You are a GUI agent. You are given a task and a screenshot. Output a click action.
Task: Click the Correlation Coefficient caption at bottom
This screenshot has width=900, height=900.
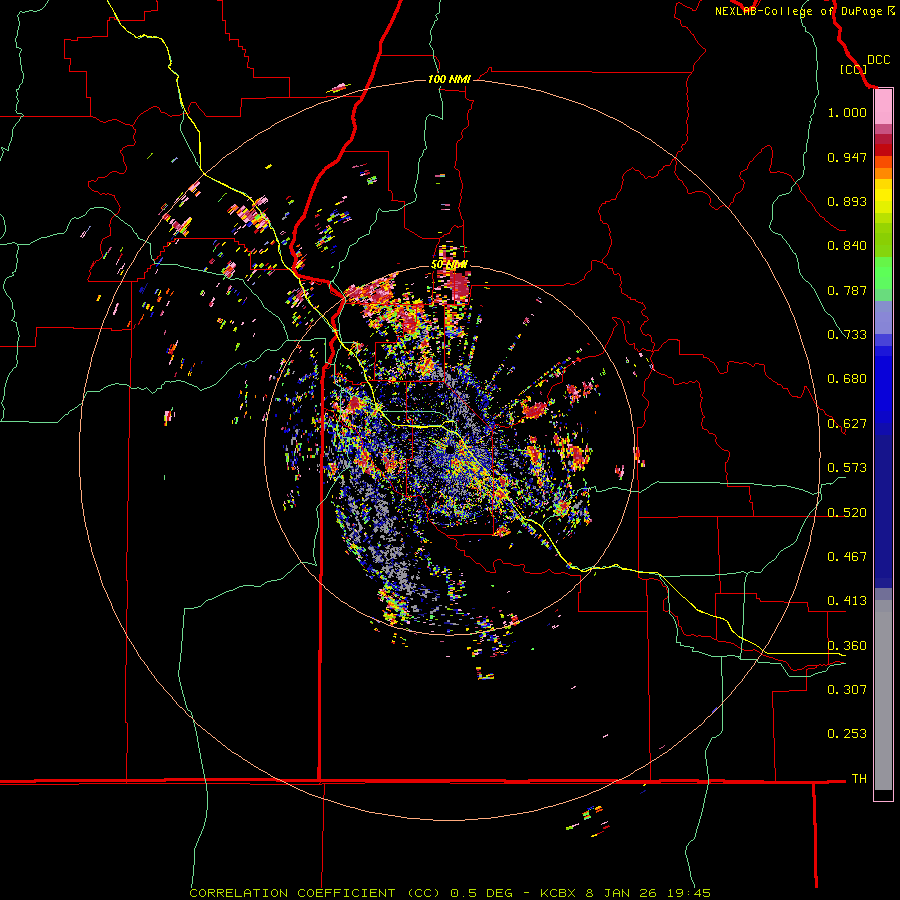pyautogui.click(x=450, y=893)
